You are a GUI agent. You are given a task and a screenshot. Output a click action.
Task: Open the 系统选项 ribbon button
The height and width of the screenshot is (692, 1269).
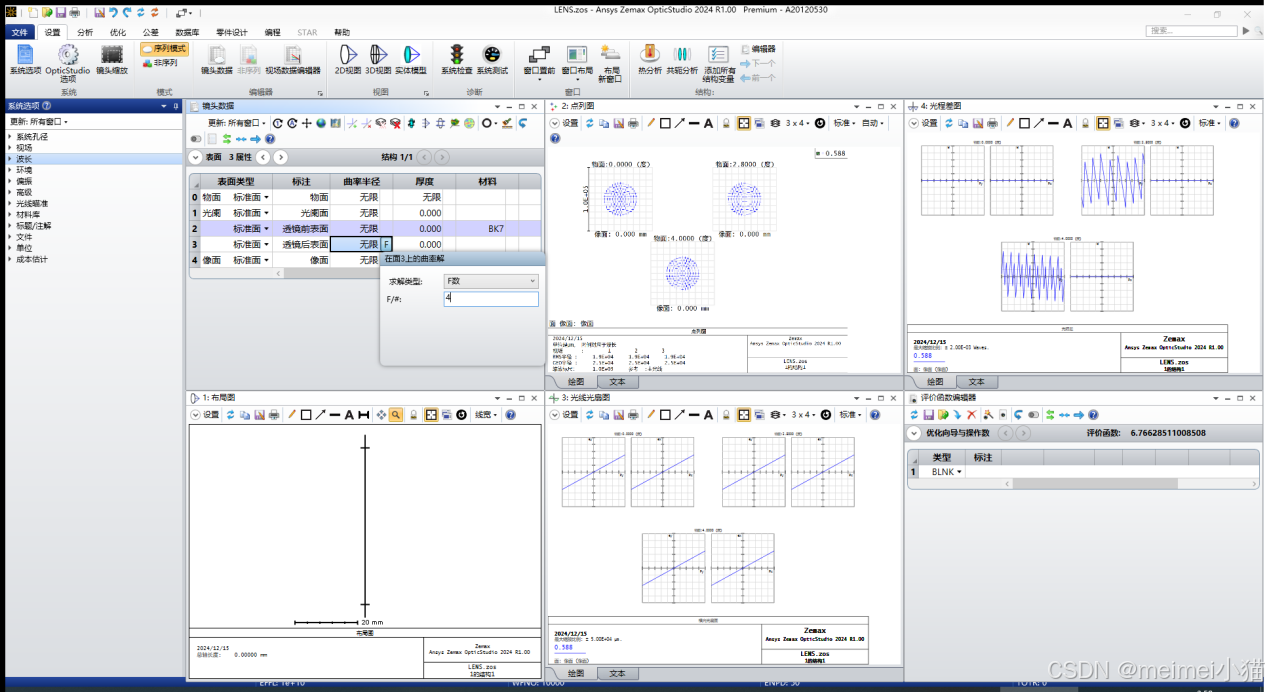click(25, 60)
